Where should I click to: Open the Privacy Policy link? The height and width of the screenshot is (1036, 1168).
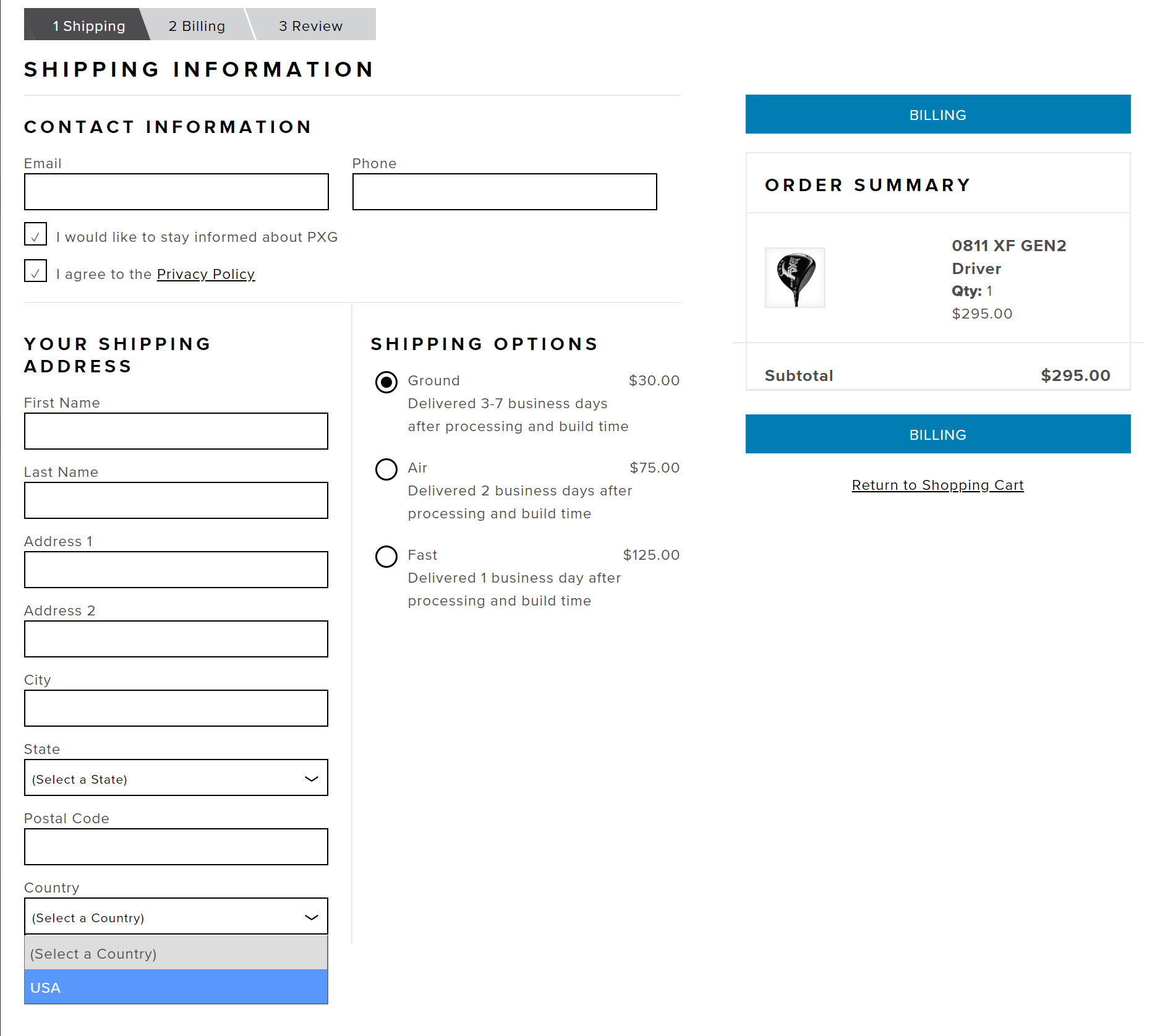click(x=205, y=274)
